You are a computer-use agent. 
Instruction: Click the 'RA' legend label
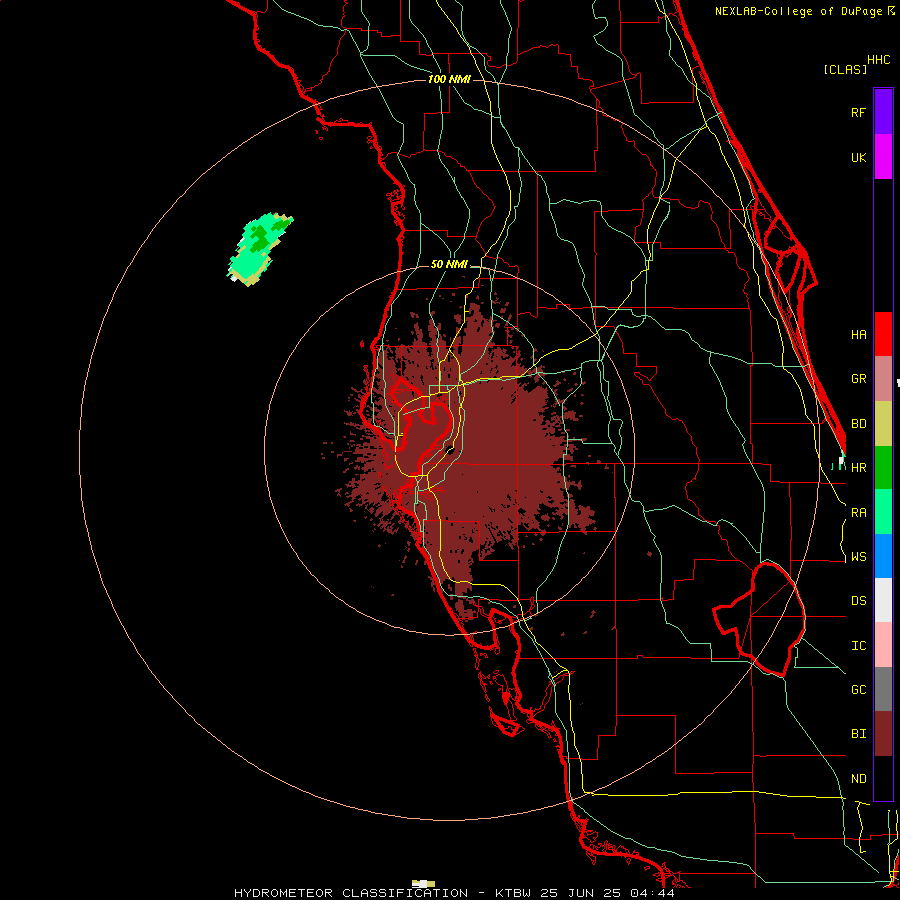[x=858, y=513]
